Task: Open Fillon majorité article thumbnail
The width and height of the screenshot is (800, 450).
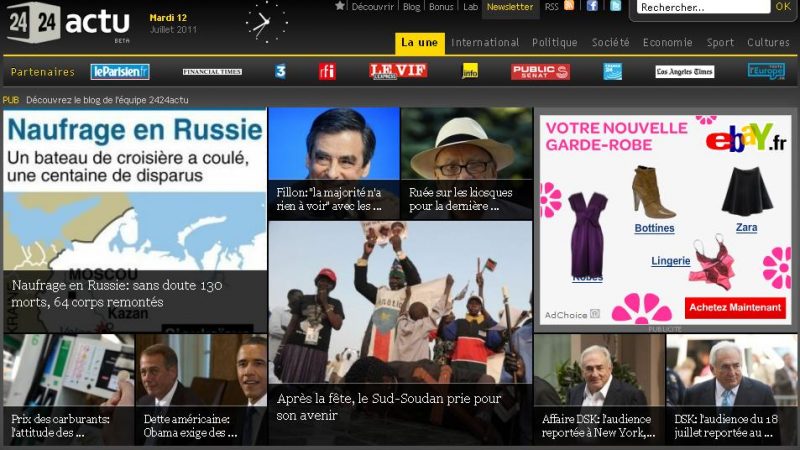Action: pyautogui.click(x=334, y=163)
